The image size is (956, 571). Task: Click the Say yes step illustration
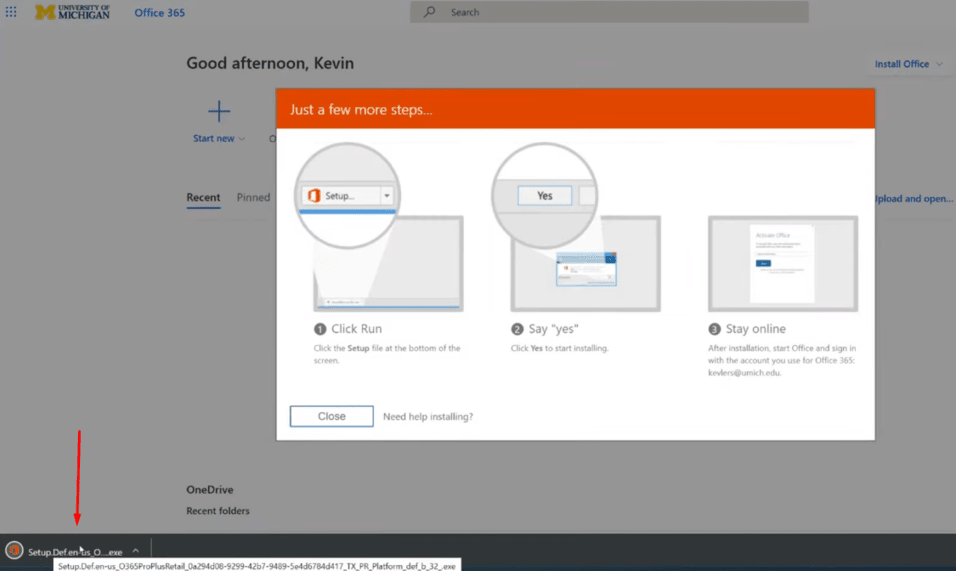click(576, 227)
